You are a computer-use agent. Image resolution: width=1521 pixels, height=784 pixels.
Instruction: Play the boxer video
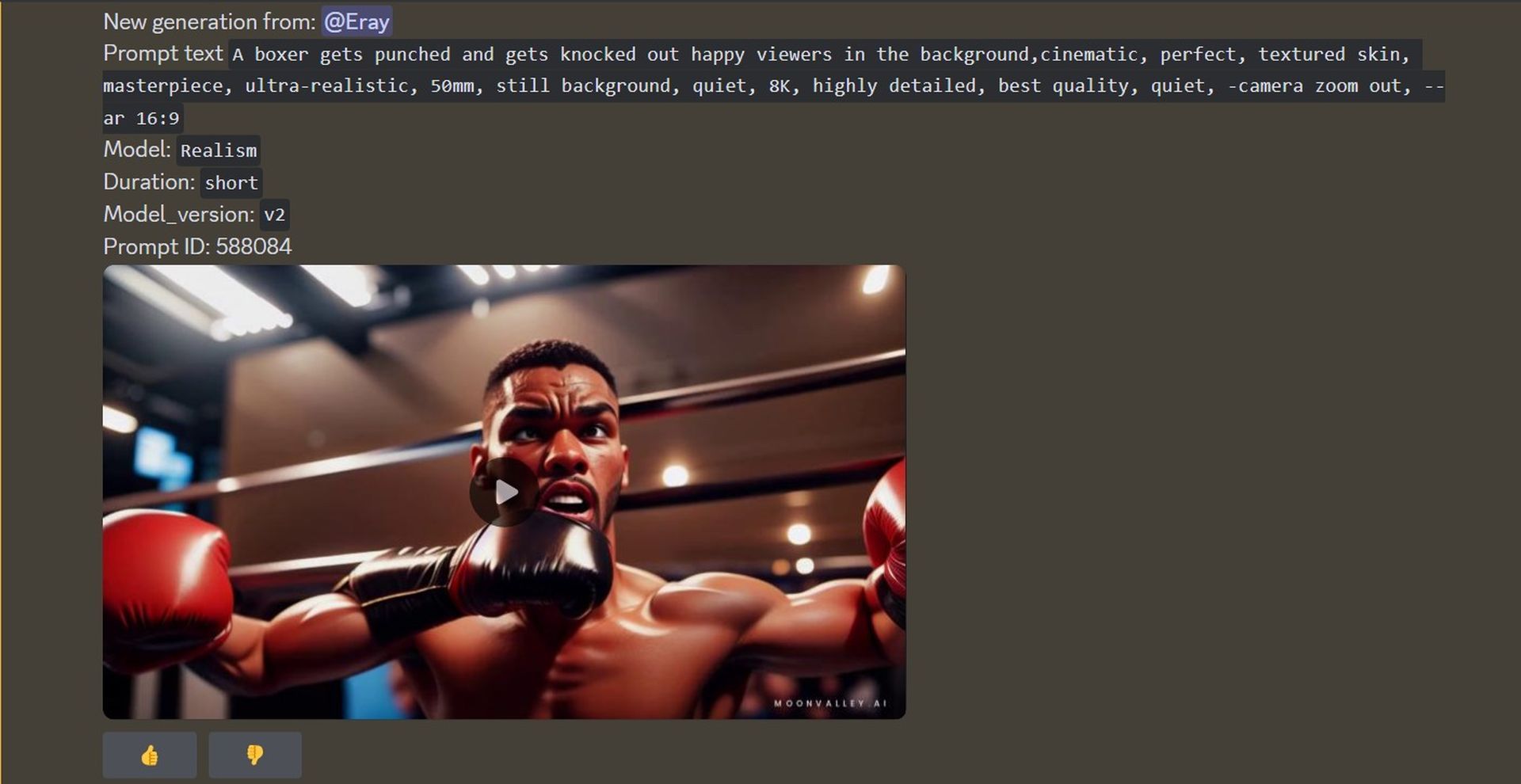point(504,492)
